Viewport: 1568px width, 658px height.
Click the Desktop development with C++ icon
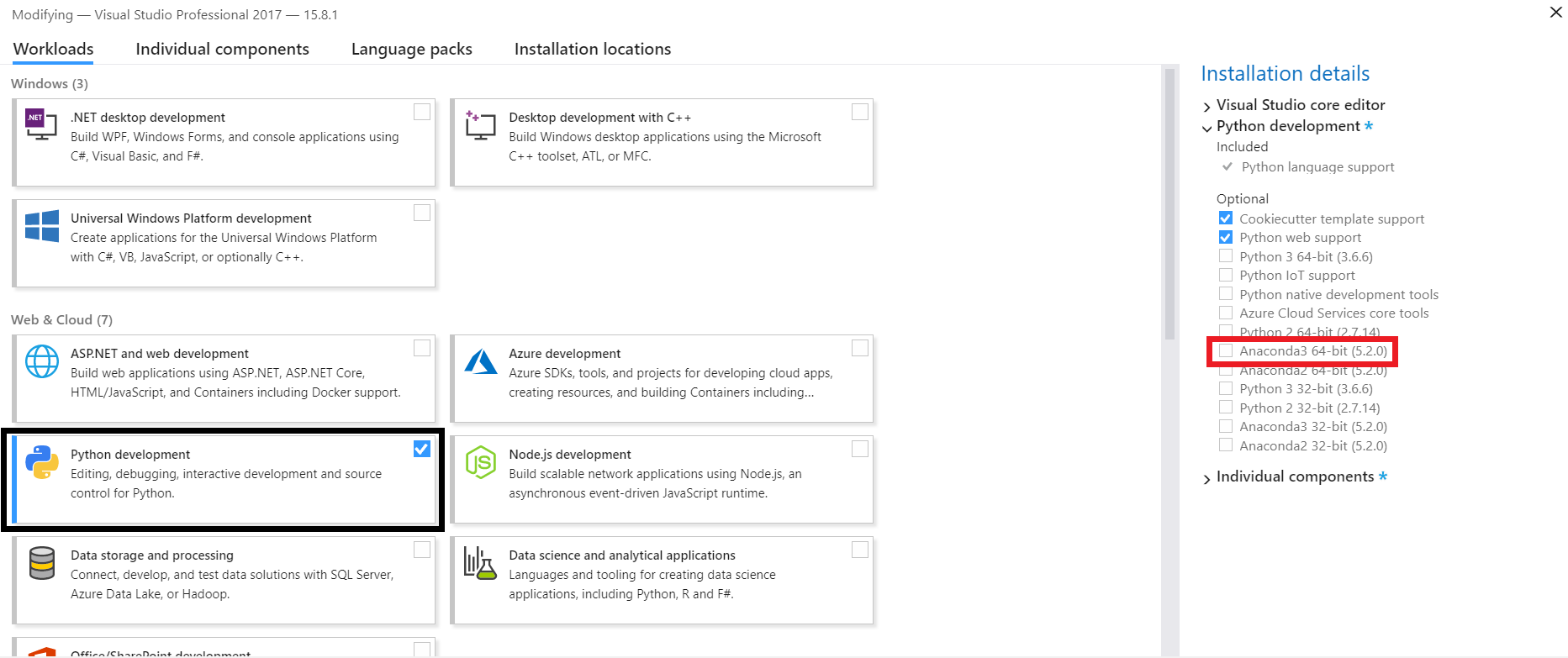480,124
